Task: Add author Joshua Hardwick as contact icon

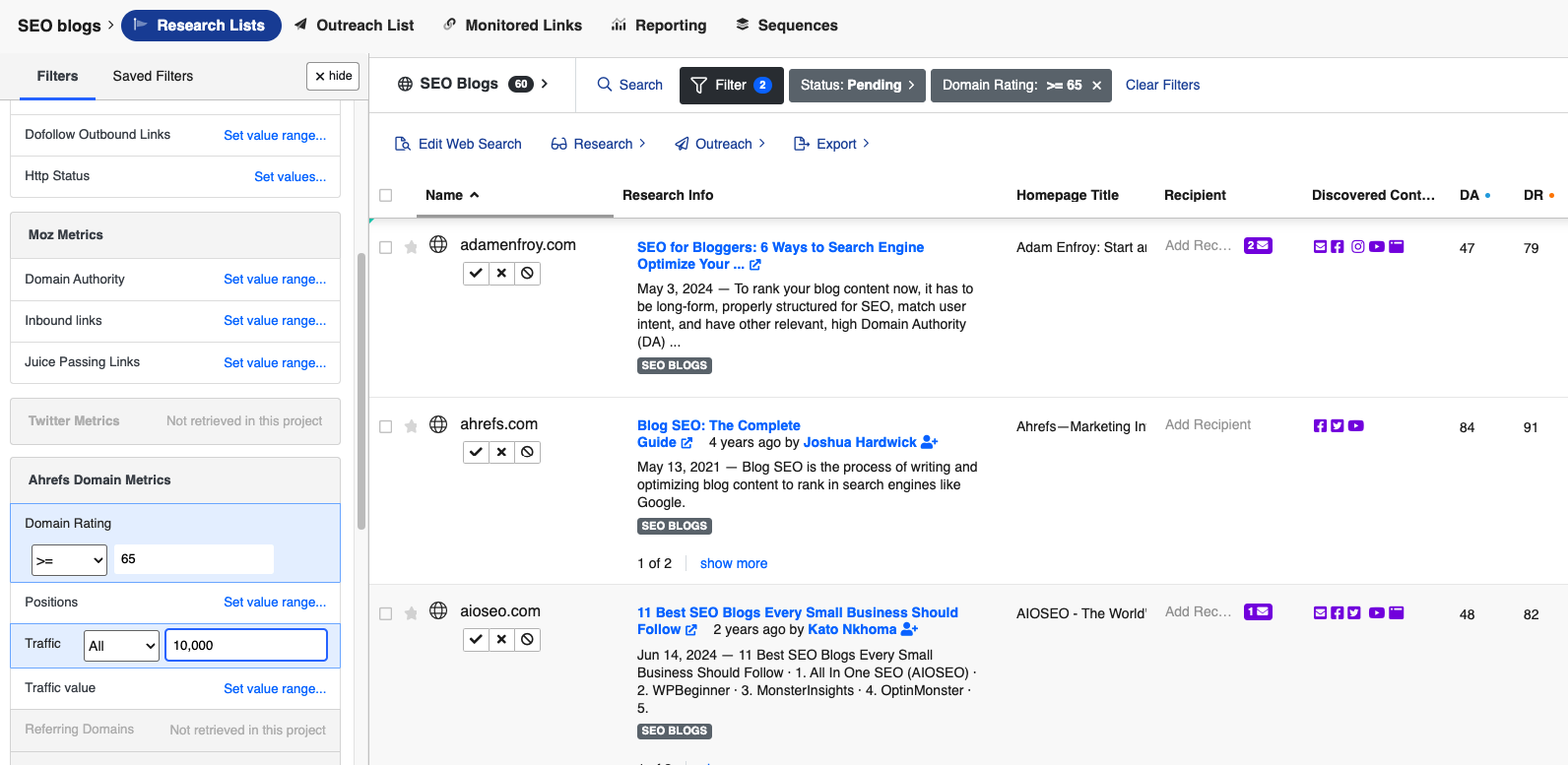Action: pyautogui.click(x=930, y=442)
